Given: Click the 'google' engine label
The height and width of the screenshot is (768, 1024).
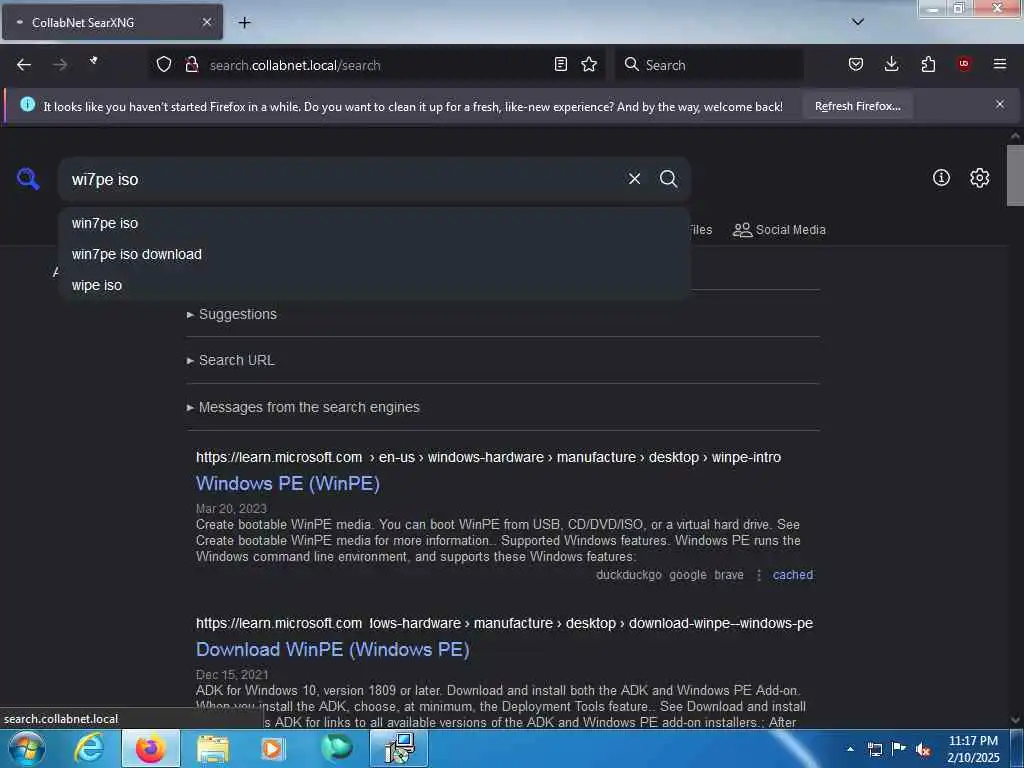Looking at the screenshot, I should pyautogui.click(x=688, y=575).
